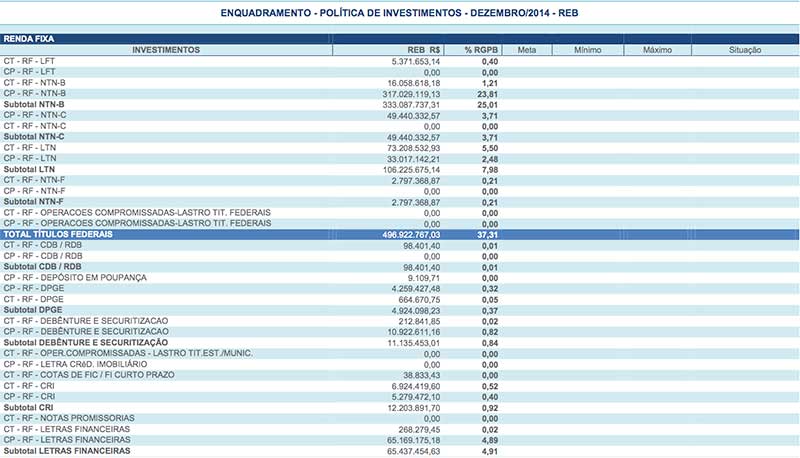Screen dimensions: 800x458
Task: Select the TOTAL TÍTULOS FEDERAIS row label
Action: tap(58, 234)
